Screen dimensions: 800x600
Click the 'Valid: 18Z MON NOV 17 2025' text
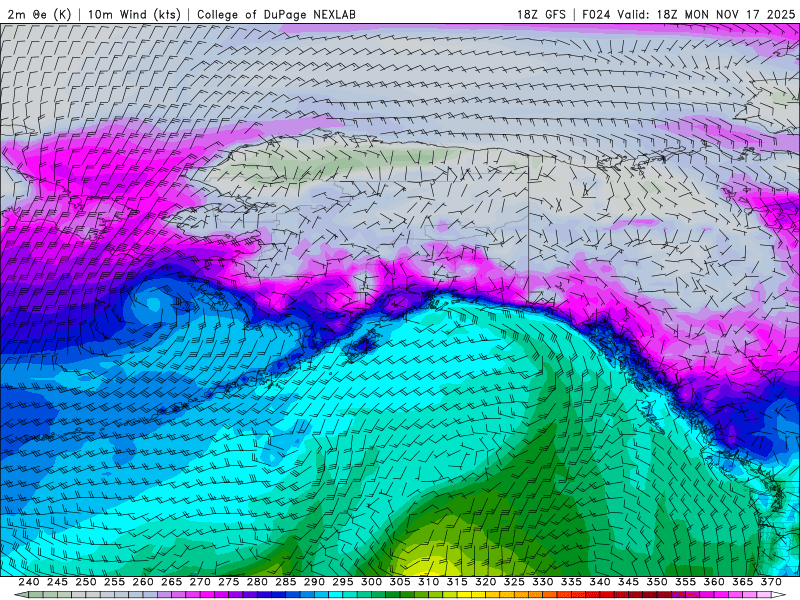(706, 14)
